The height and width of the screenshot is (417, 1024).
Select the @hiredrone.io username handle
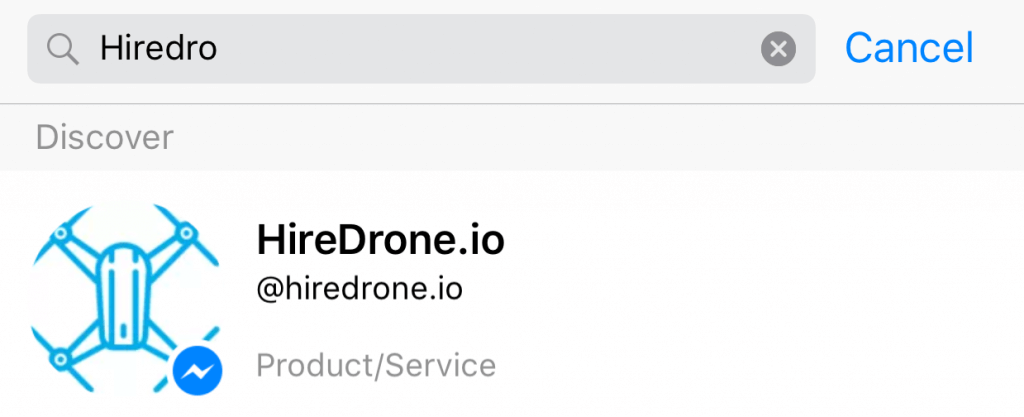point(360,290)
